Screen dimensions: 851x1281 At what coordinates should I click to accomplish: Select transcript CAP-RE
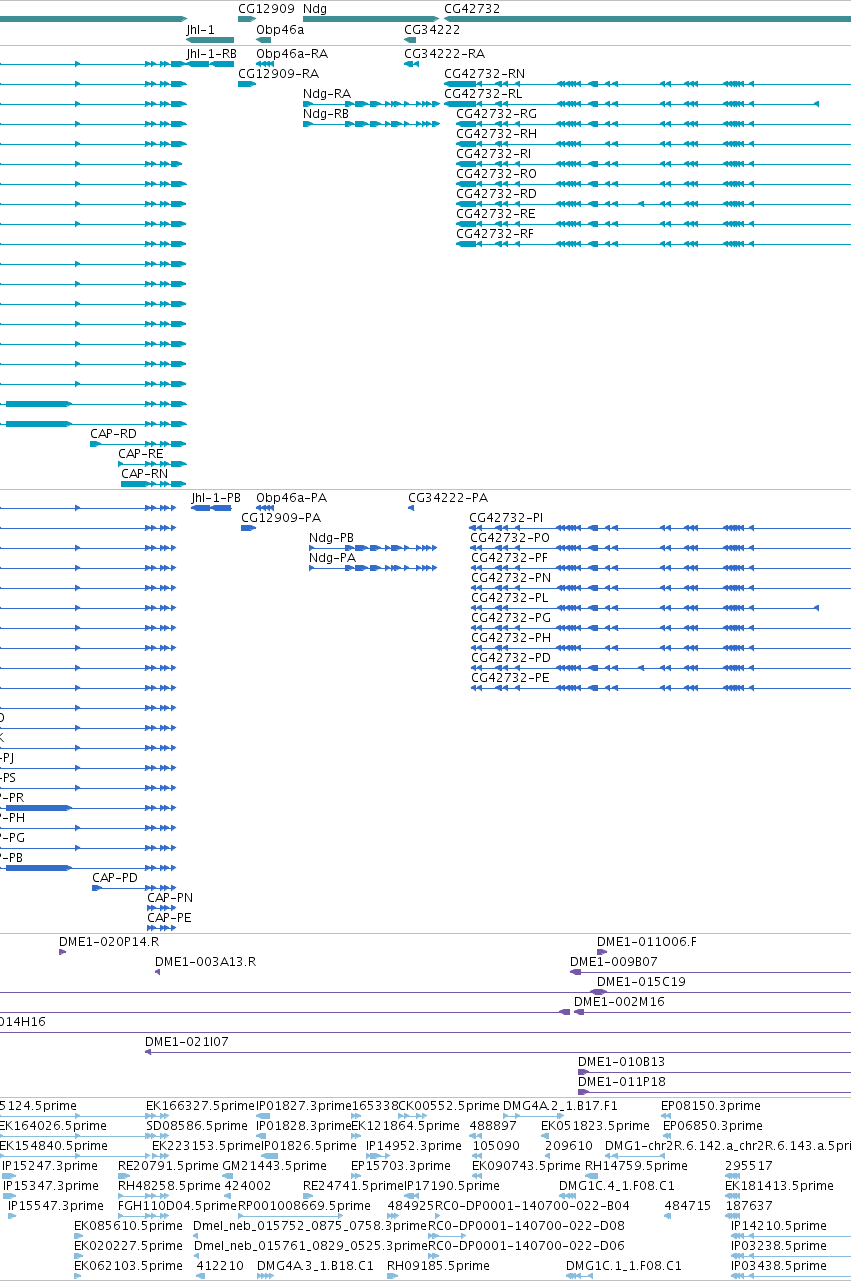pos(141,454)
